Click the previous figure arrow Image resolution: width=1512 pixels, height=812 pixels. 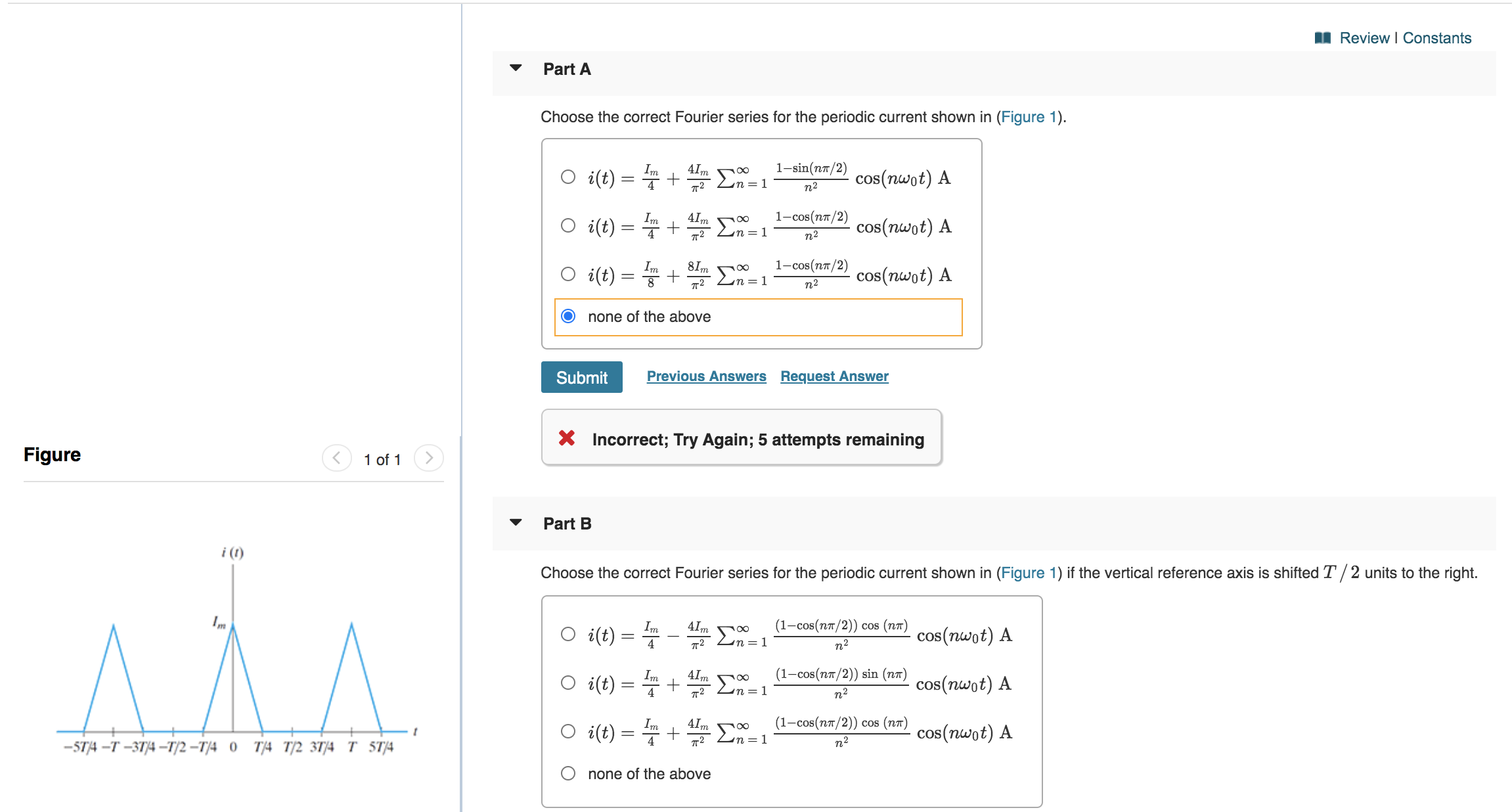pos(336,459)
